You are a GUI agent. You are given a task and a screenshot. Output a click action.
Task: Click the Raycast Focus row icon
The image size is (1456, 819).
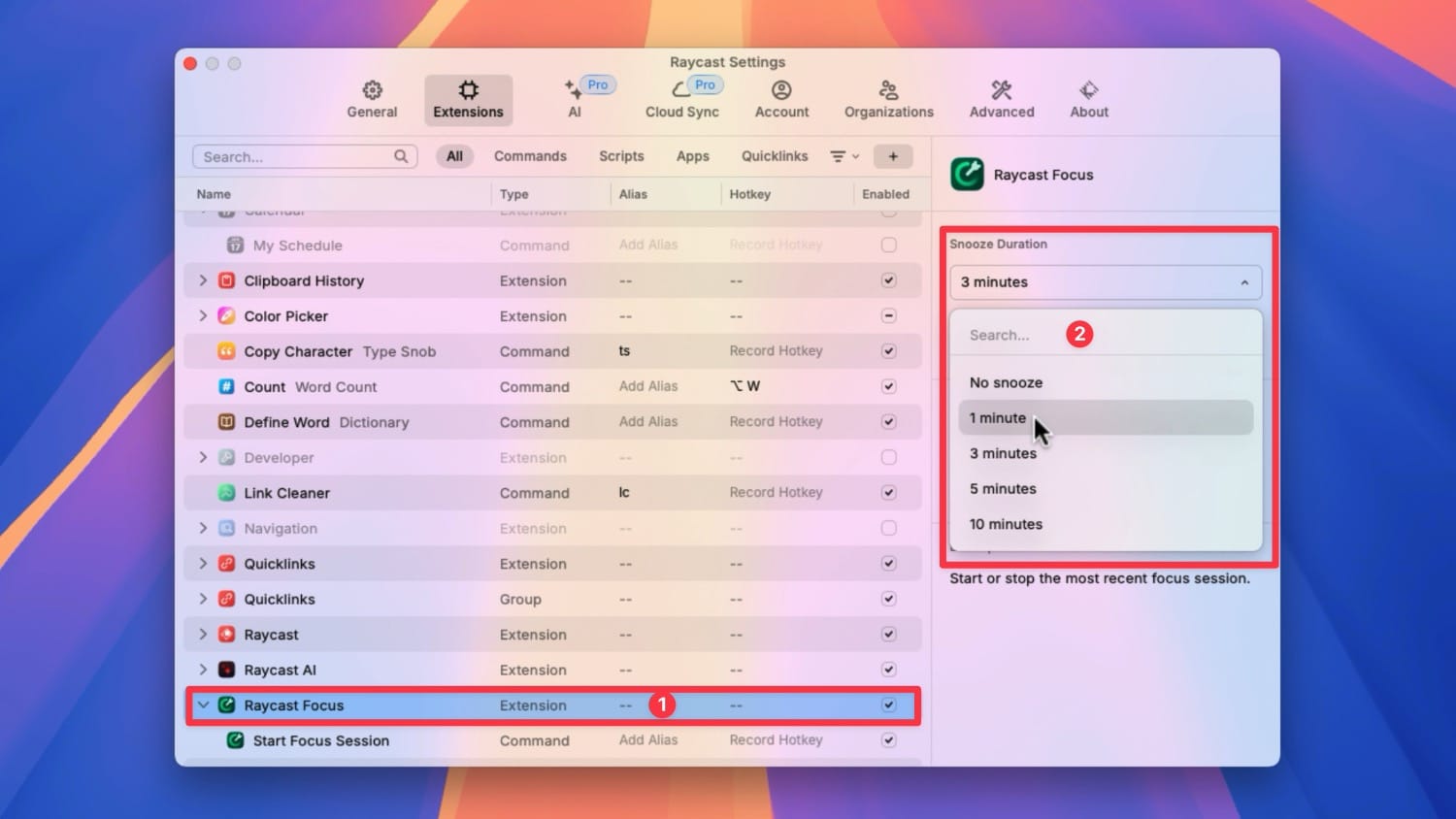(x=226, y=705)
